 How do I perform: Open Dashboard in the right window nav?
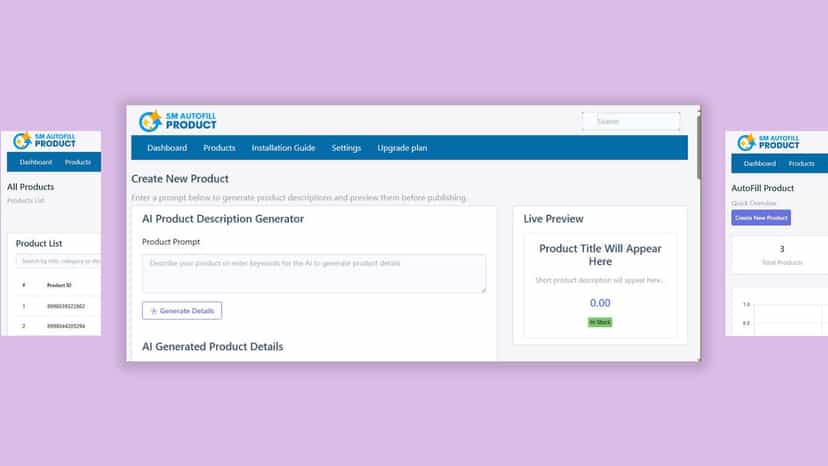(759, 164)
